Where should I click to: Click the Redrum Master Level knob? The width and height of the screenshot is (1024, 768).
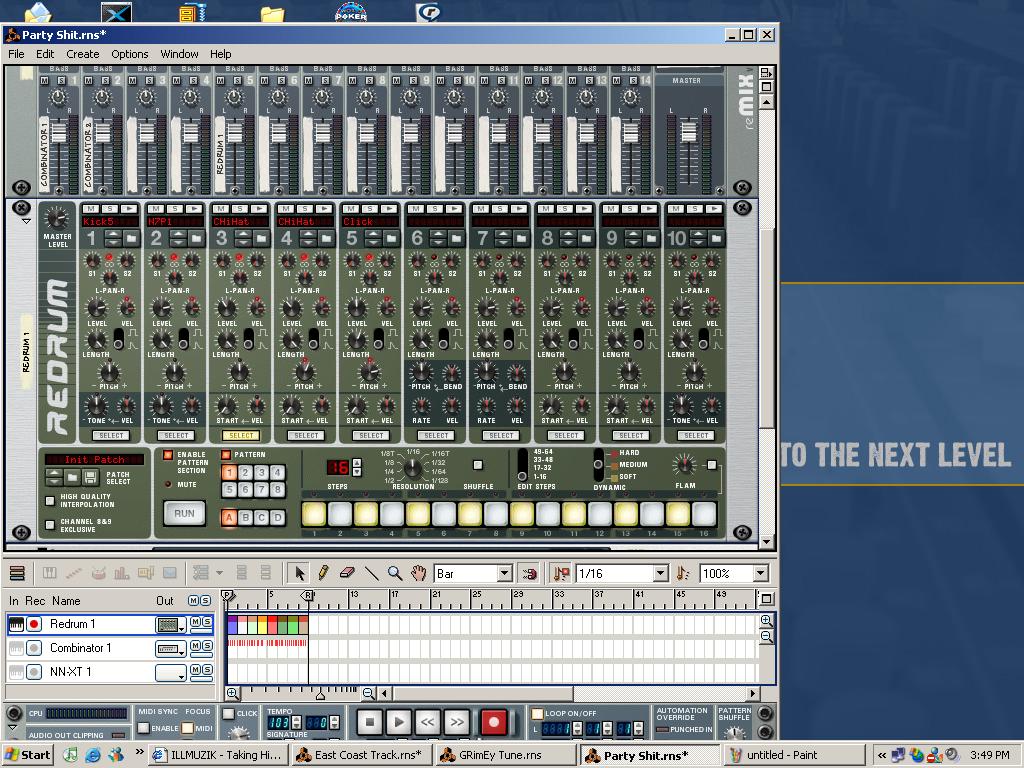click(x=57, y=218)
